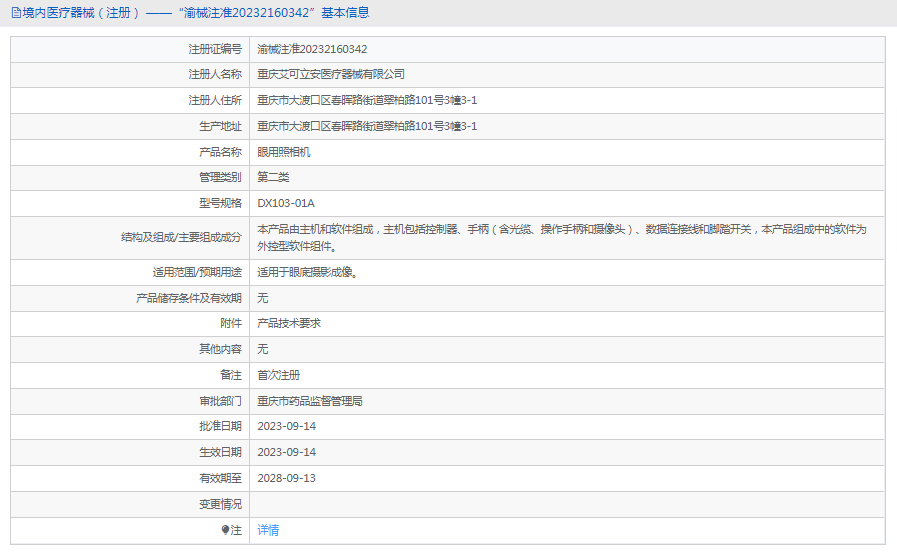Click the 型号规格 row label
This screenshot has height=554, width=897.
click(220, 203)
